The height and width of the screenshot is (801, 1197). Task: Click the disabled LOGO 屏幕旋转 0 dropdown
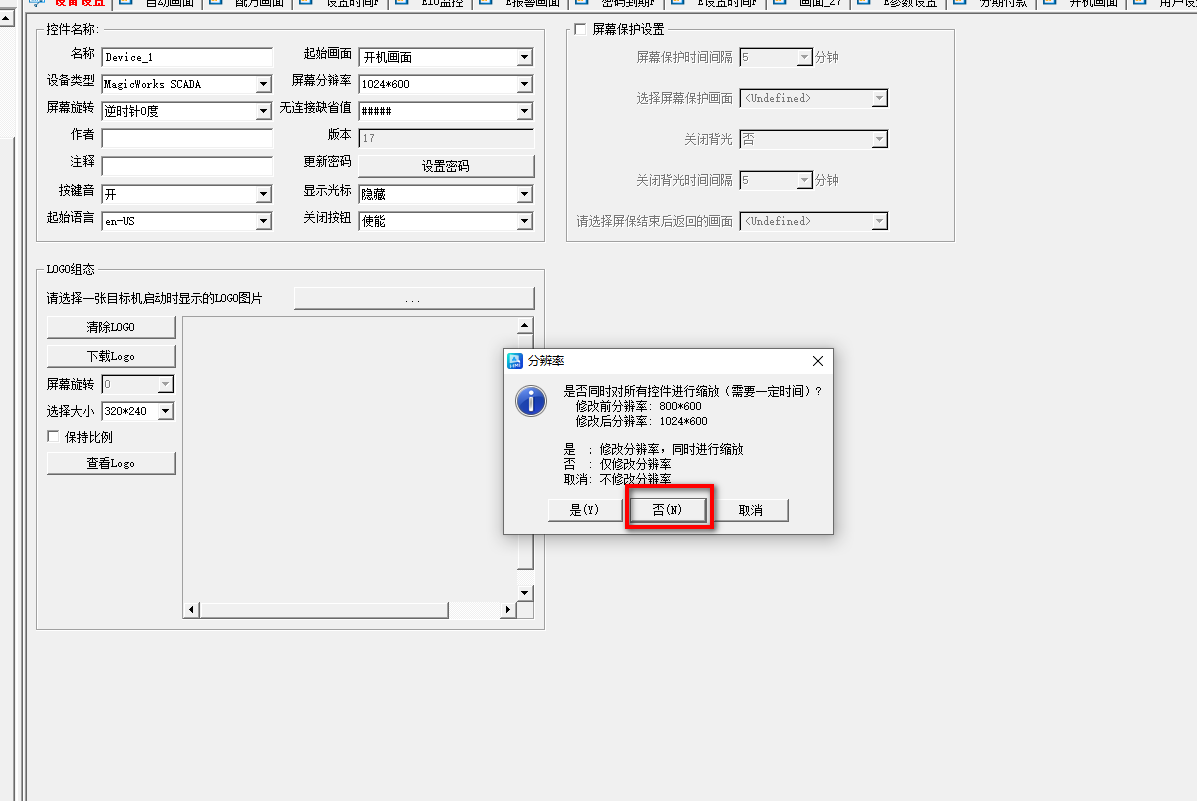click(137, 384)
